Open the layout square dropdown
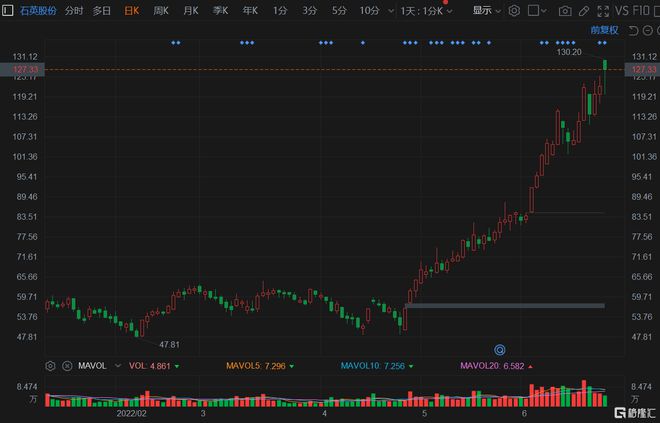The height and width of the screenshot is (423, 660). coord(535,11)
